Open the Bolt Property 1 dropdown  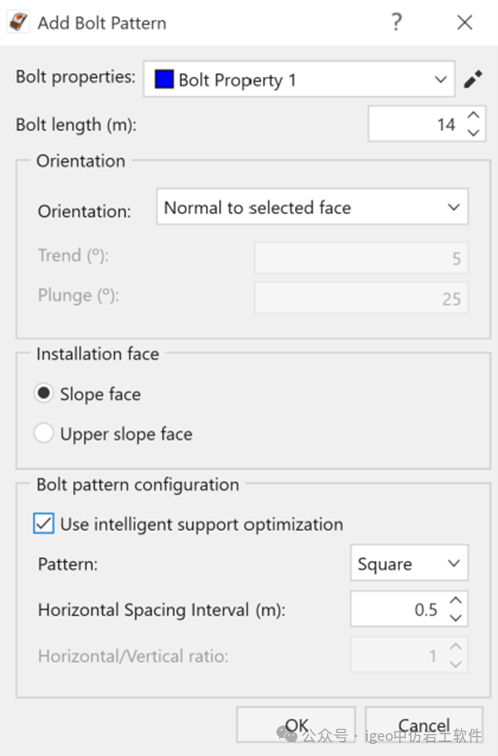point(299,79)
